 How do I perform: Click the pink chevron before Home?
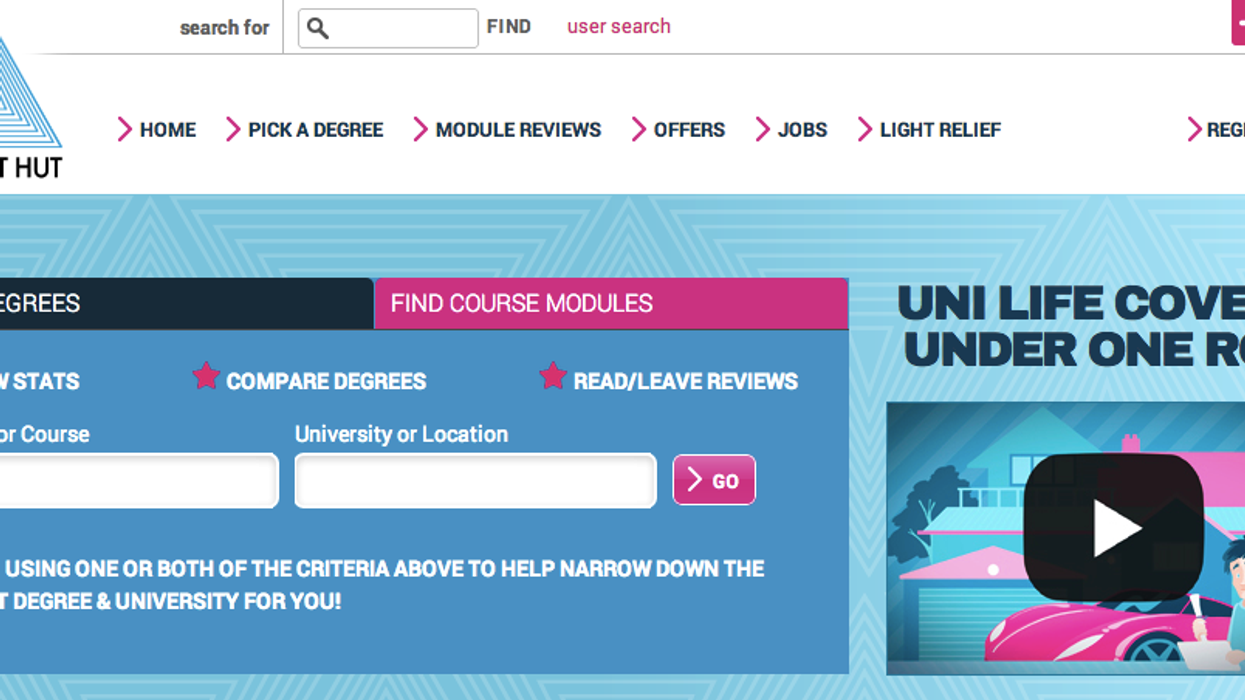tap(125, 130)
